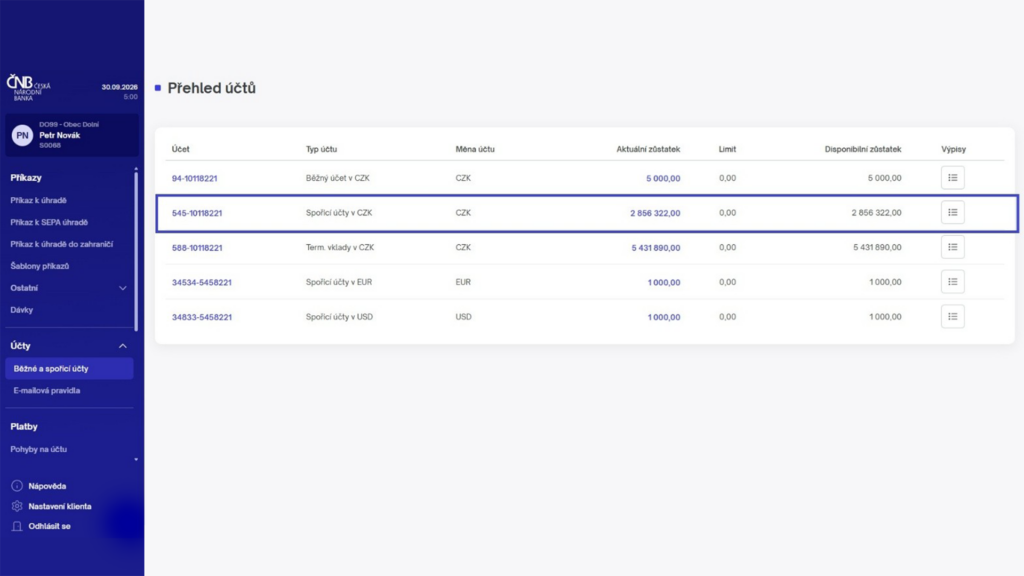Open account link 34833-5458221

202,317
